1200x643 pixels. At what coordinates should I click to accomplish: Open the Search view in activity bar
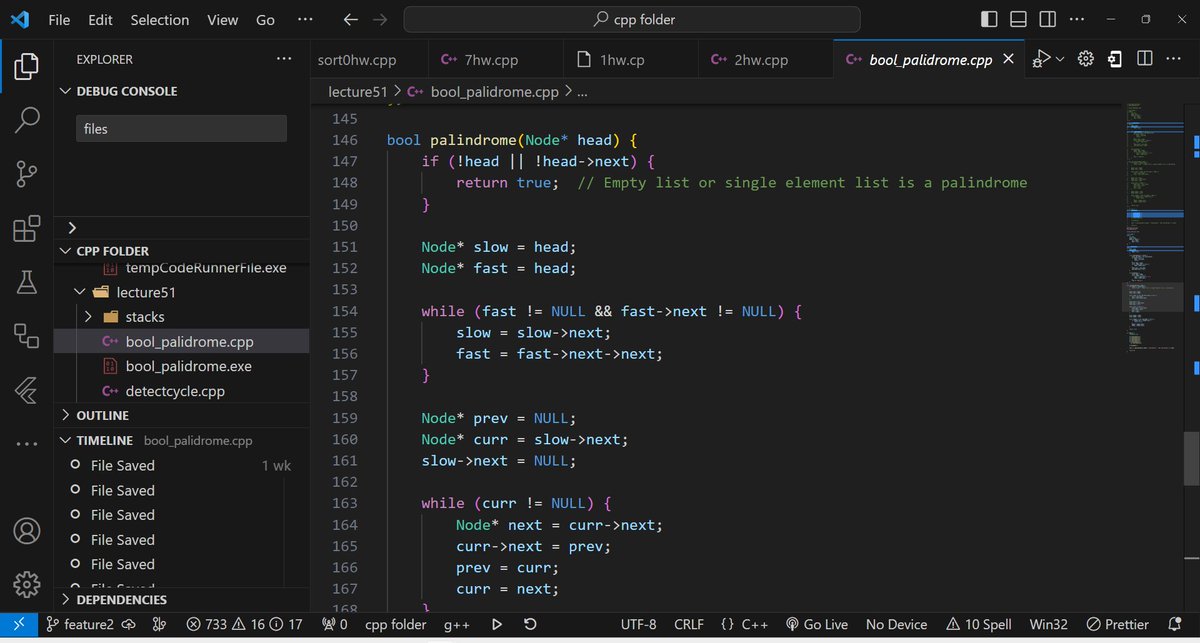point(27,120)
